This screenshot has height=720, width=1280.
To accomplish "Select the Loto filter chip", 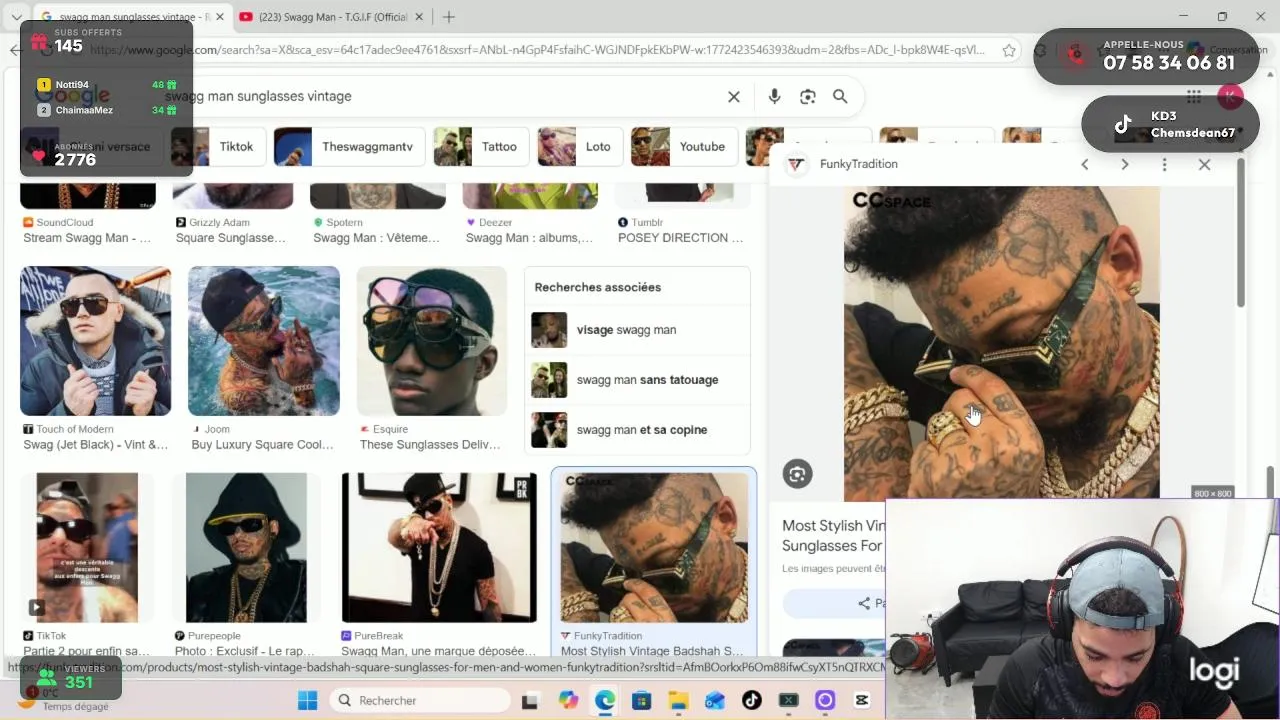I will coord(580,147).
